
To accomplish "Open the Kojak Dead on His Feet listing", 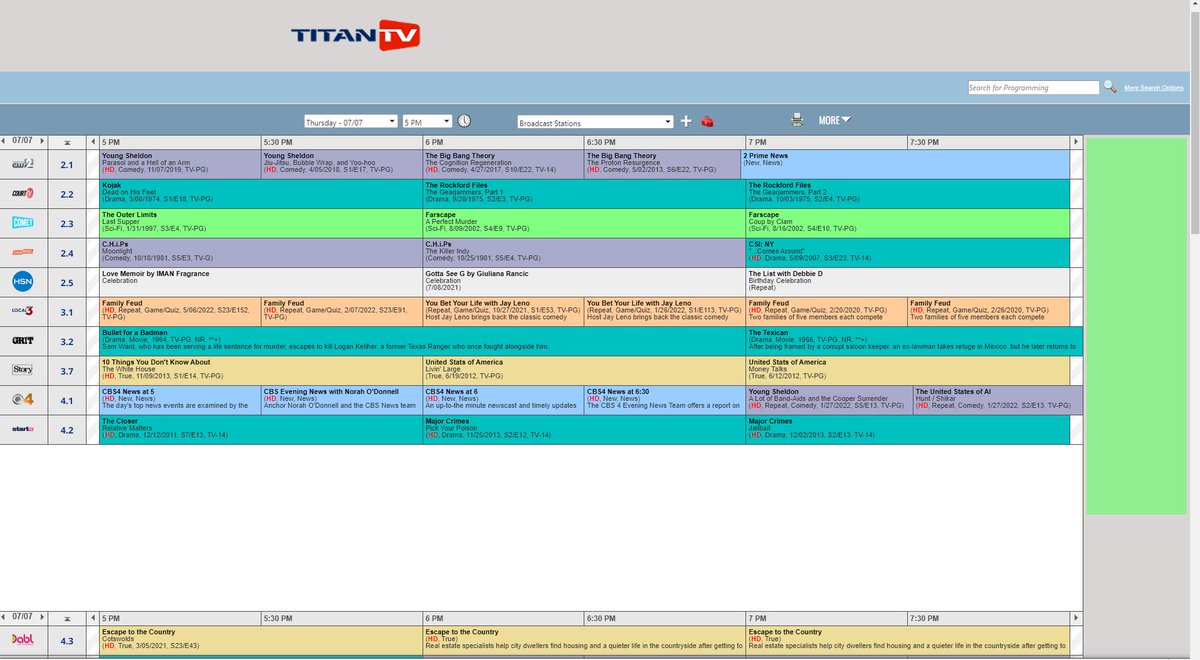I will click(260, 193).
